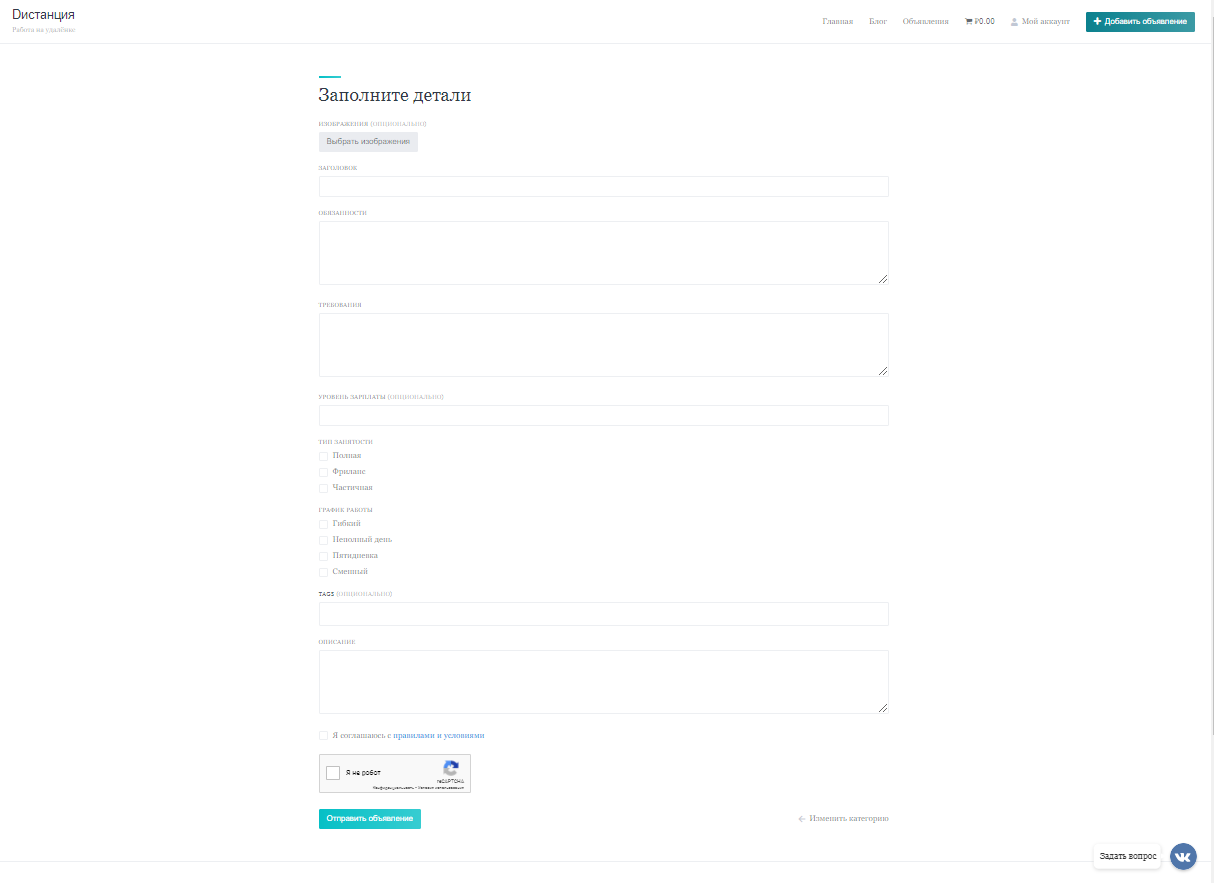The width and height of the screenshot is (1214, 883).
Task: Check the Сменный schedule option
Action: (323, 571)
